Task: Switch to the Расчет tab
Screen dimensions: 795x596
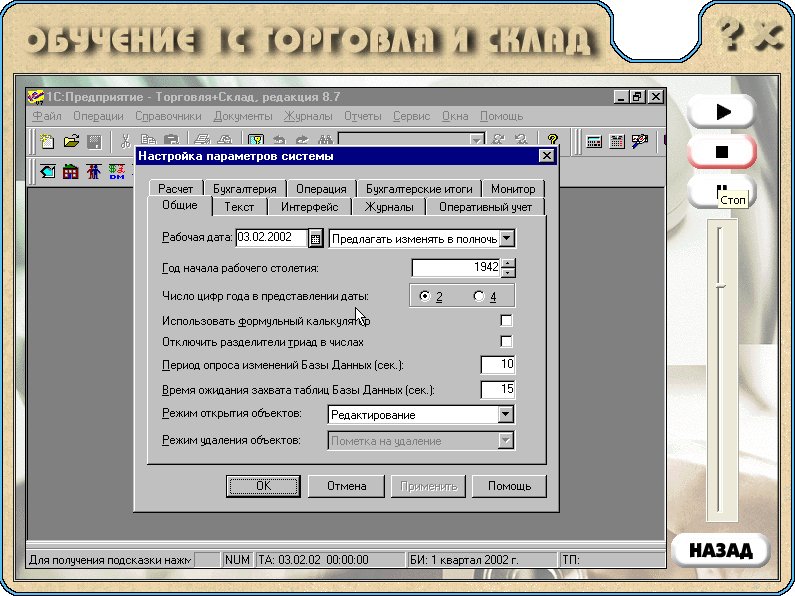Action: 175,189
